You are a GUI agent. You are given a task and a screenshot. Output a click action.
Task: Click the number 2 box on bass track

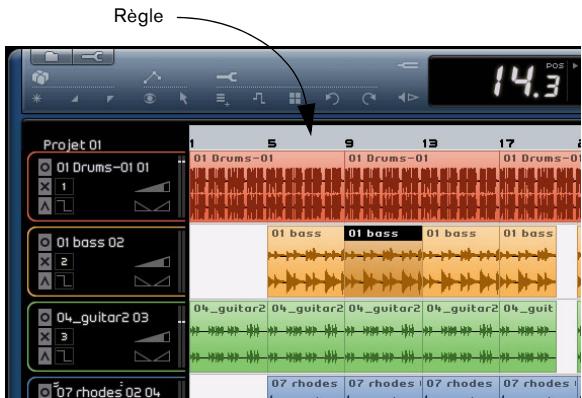pos(64,261)
